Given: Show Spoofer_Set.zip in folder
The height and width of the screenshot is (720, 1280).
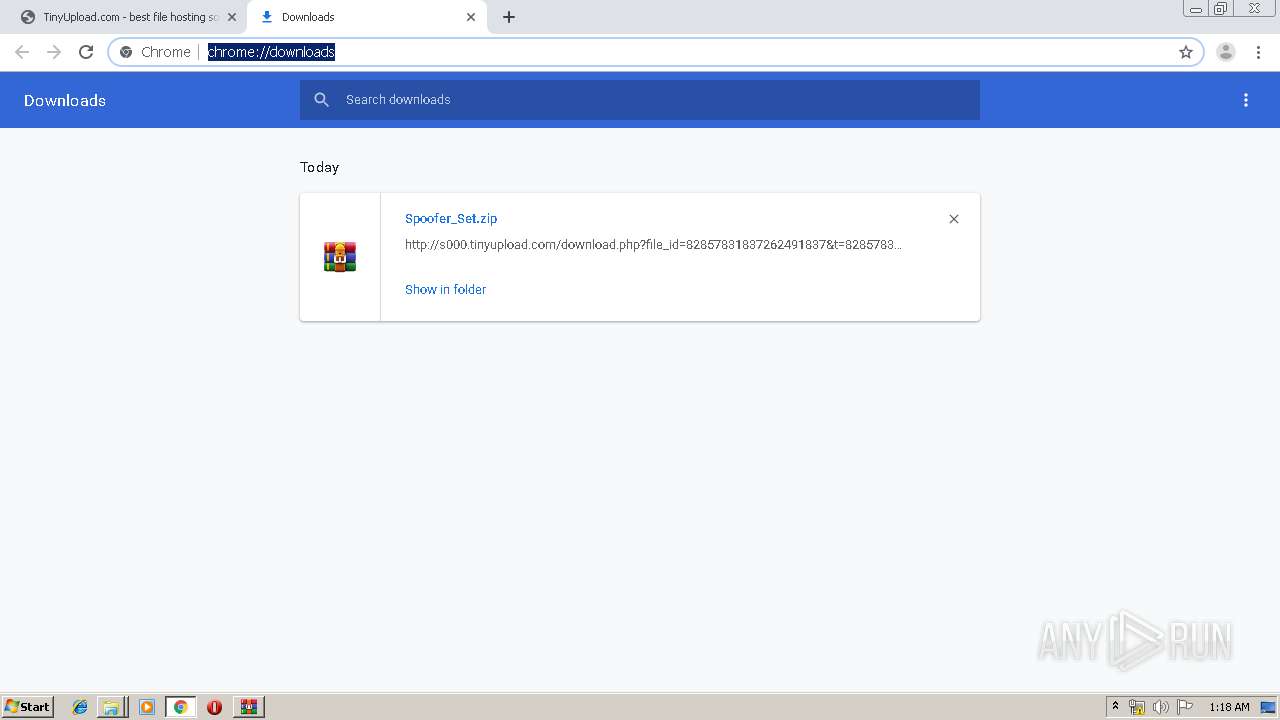Looking at the screenshot, I should tap(445, 289).
